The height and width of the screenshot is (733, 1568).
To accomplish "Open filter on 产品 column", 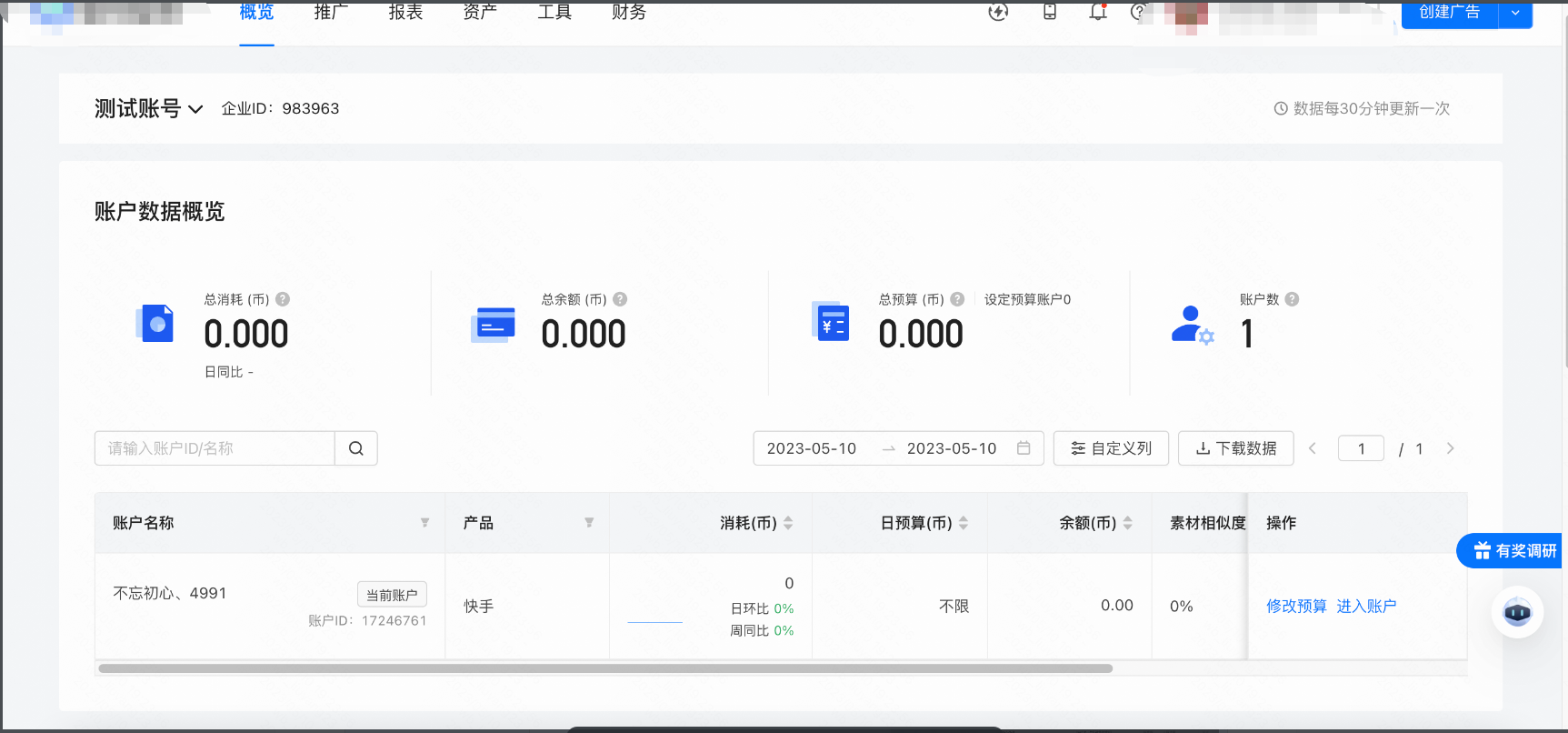I will click(589, 523).
